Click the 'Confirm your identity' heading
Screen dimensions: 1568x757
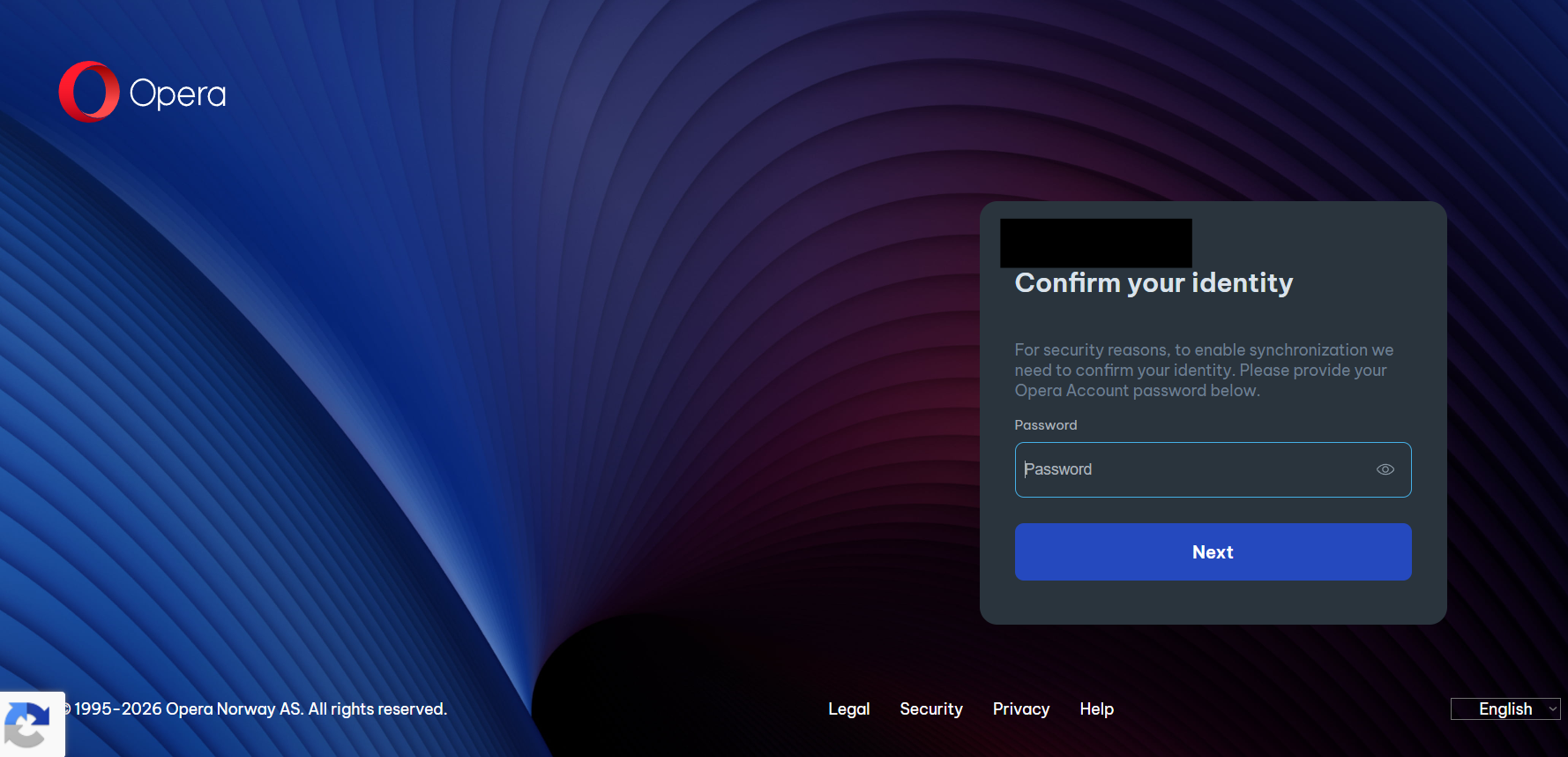click(1154, 282)
